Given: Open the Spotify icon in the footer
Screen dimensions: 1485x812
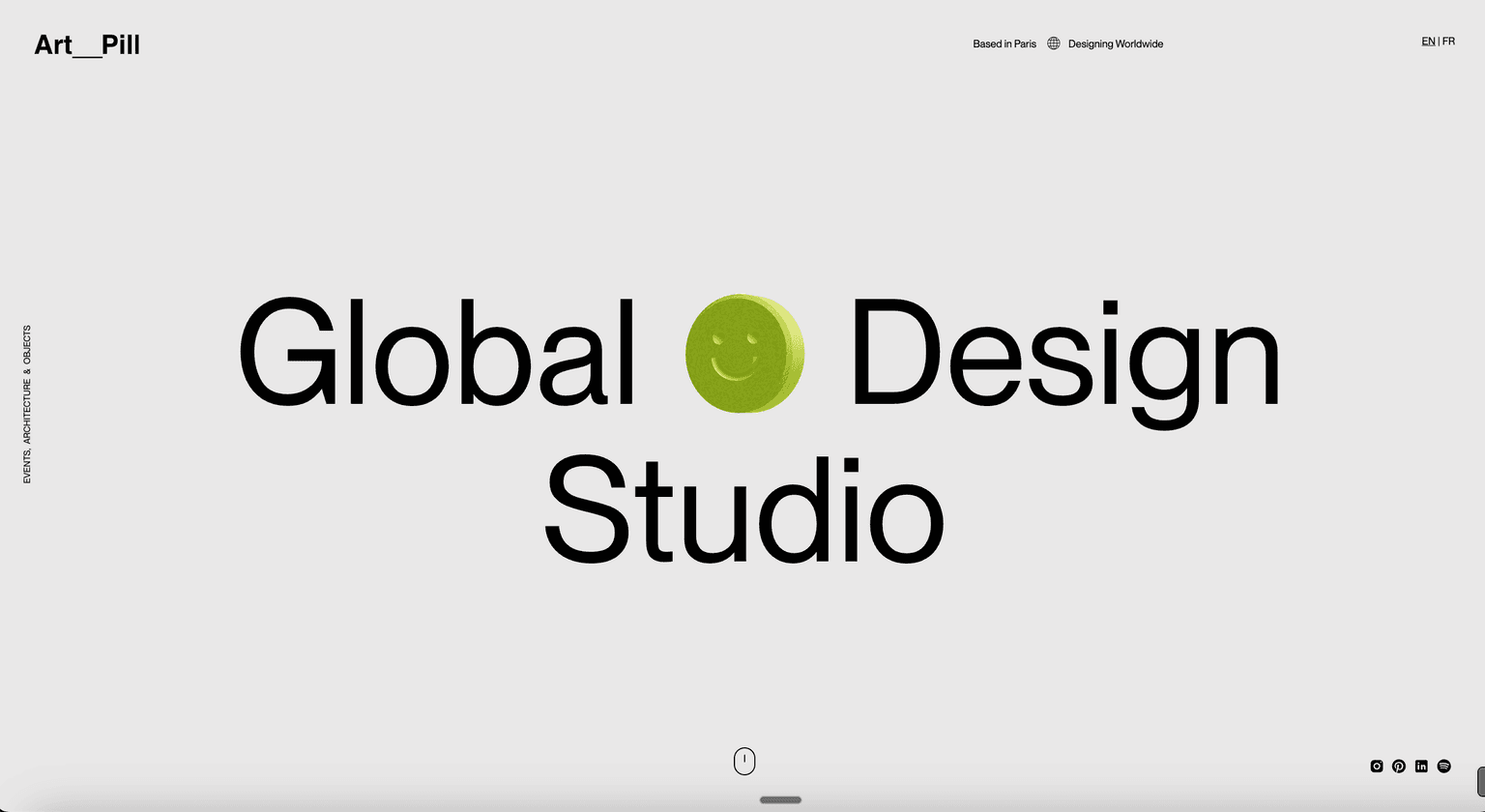Looking at the screenshot, I should tap(1444, 766).
